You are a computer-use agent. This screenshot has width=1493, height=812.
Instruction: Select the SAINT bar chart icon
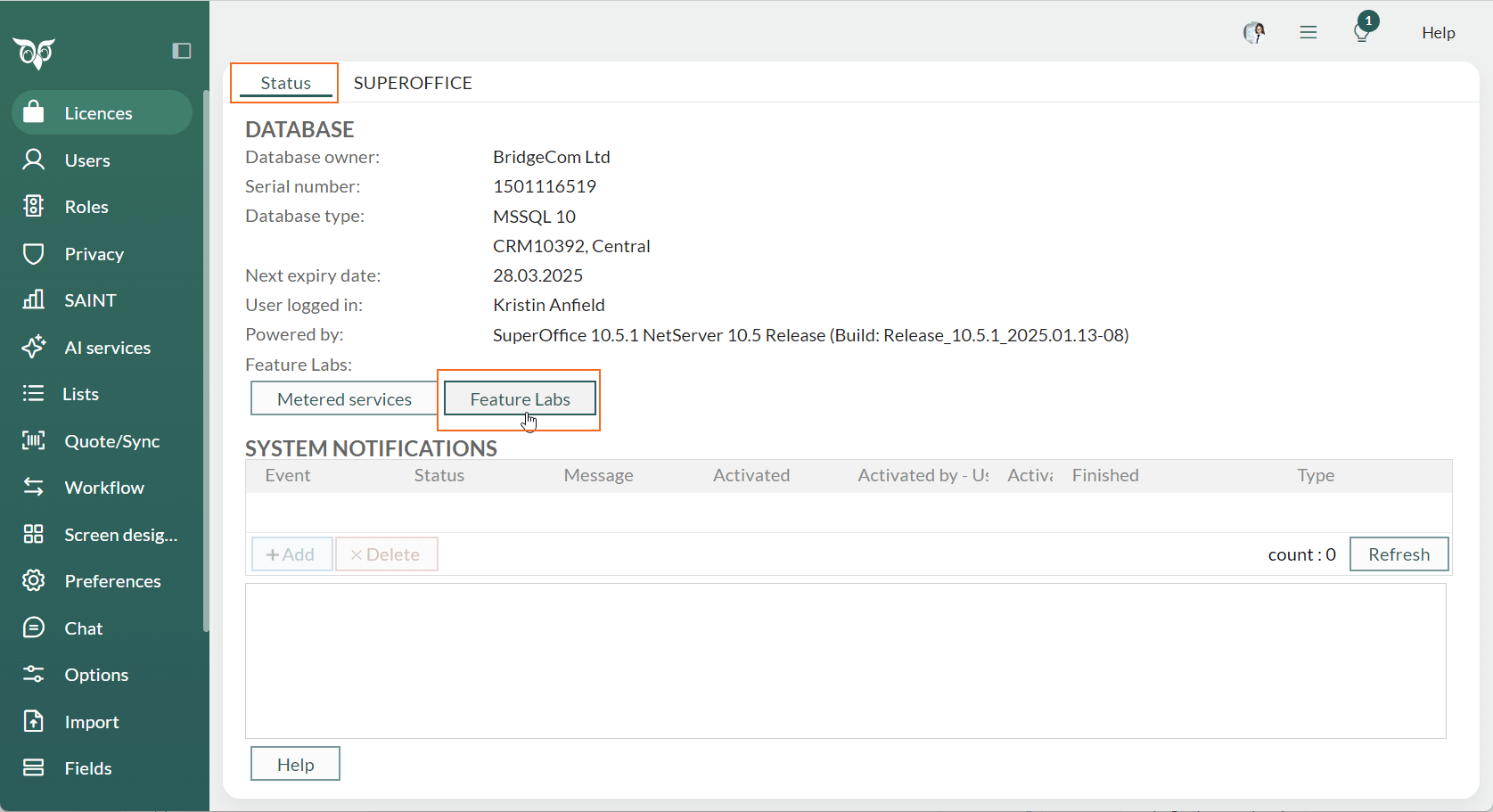coord(34,299)
